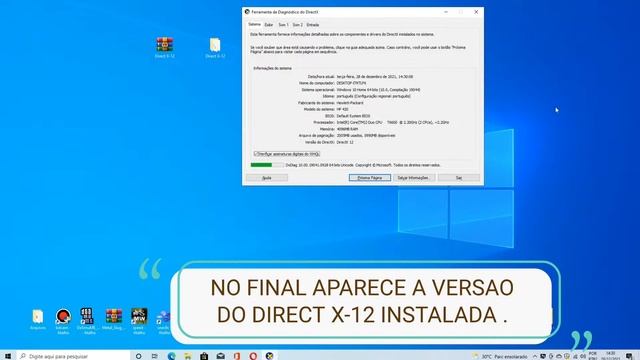Image resolution: width=640 pixels, height=360 pixels.
Task: Open the Som 2 tab
Action: [298, 25]
